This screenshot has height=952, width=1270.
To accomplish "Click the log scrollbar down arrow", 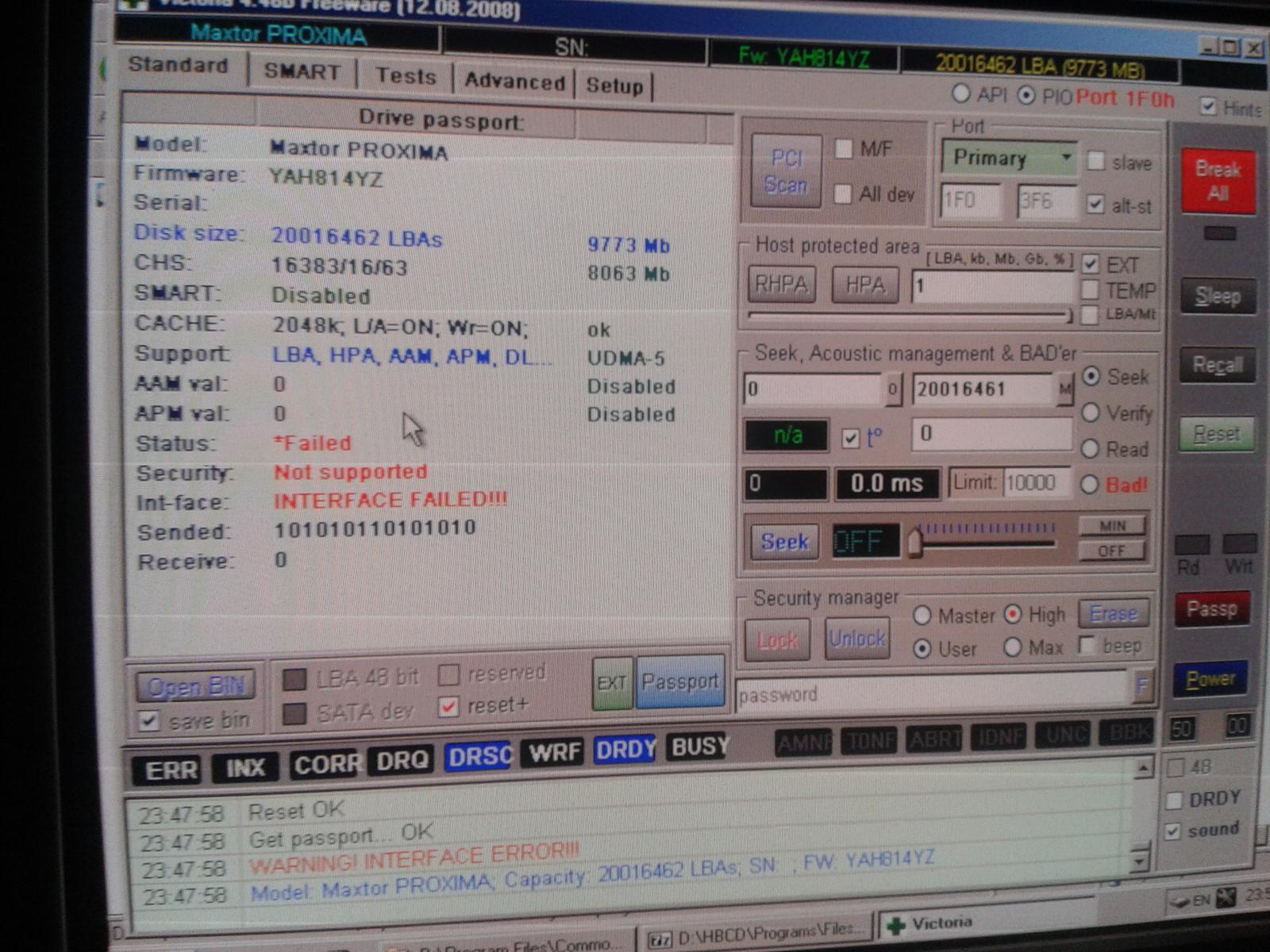I will [1141, 861].
